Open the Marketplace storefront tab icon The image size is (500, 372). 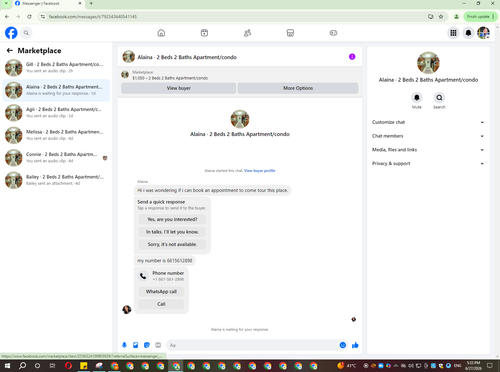click(x=290, y=33)
